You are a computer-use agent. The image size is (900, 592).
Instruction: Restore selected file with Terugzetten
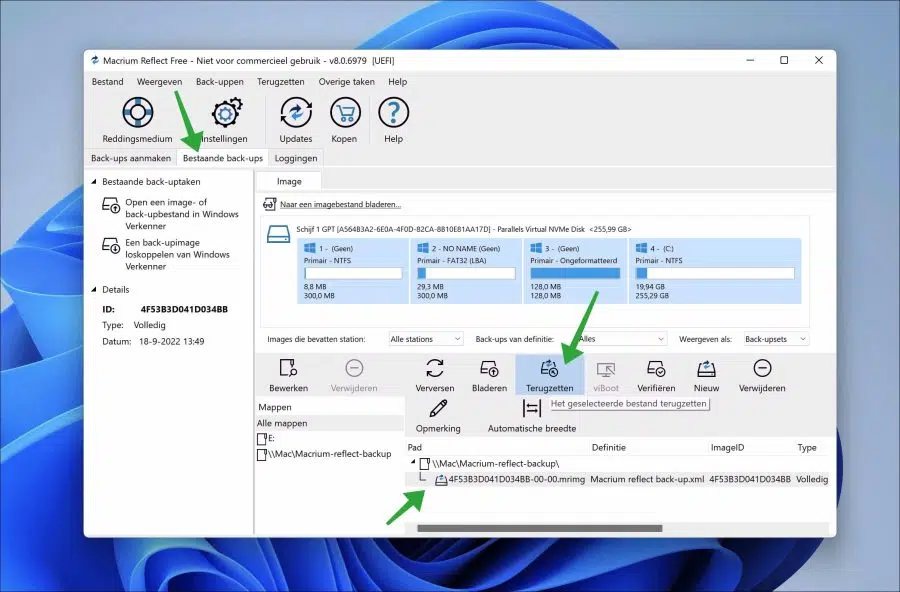(x=549, y=376)
